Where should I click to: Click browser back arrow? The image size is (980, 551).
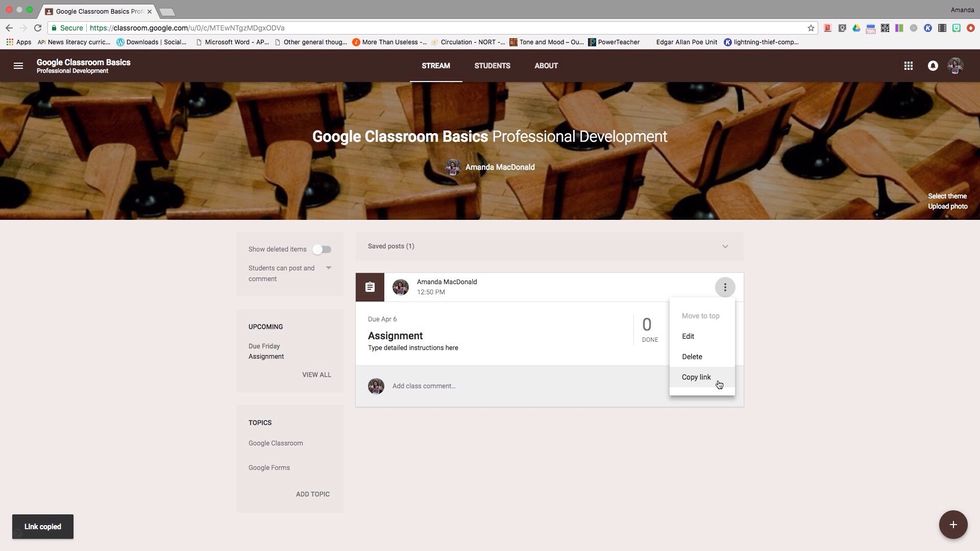(x=9, y=28)
